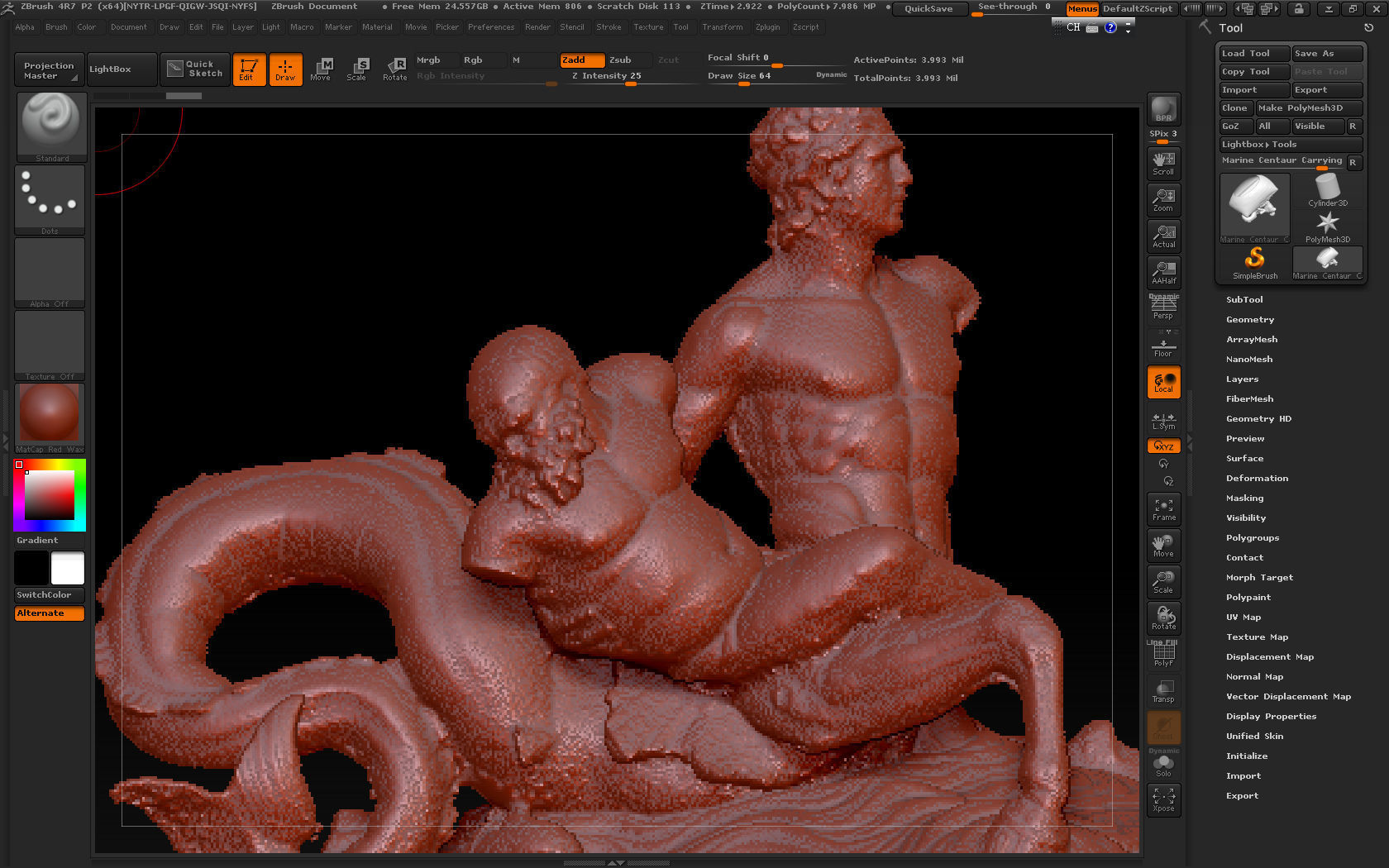Click the GoZ button
Image resolution: width=1389 pixels, height=868 pixels.
point(1236,126)
